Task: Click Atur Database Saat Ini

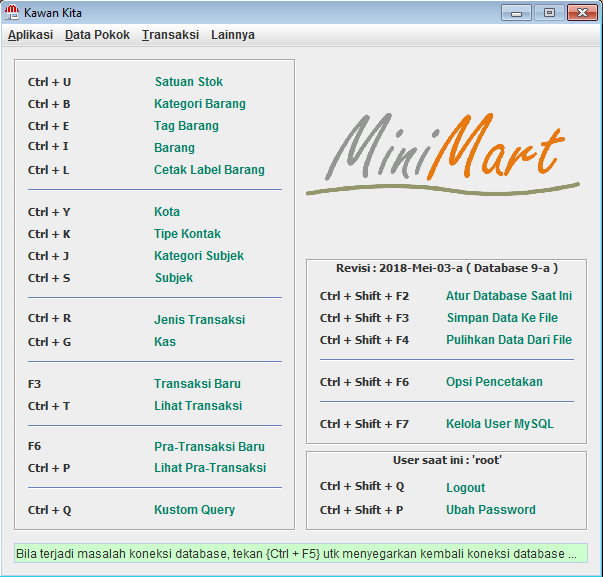Action: (509, 296)
